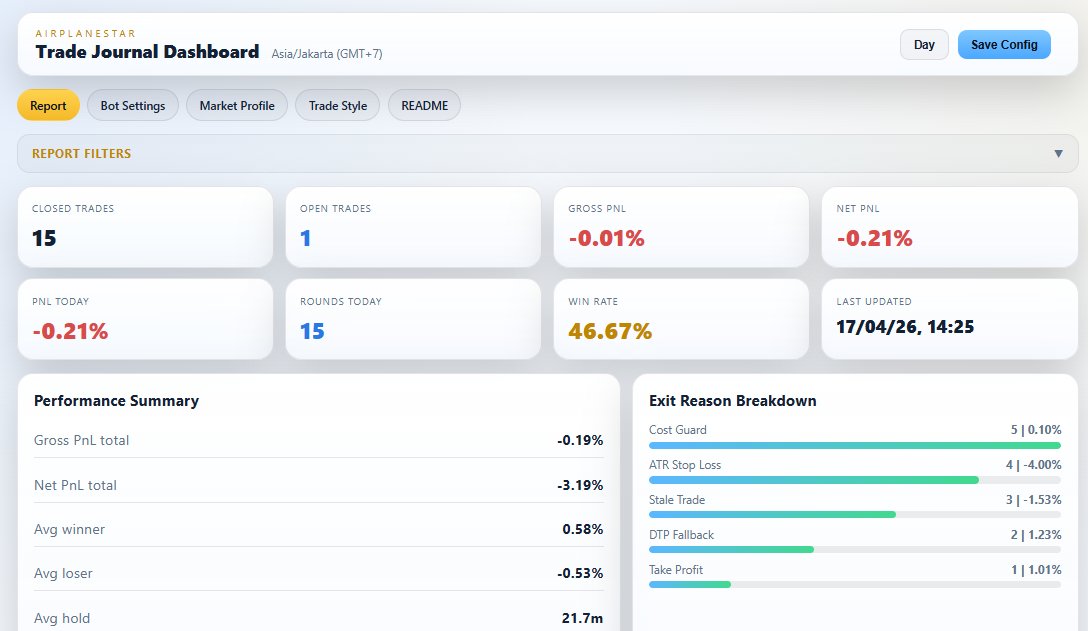Click the Win Rate 46.67% value
This screenshot has width=1088, height=631.
610,331
